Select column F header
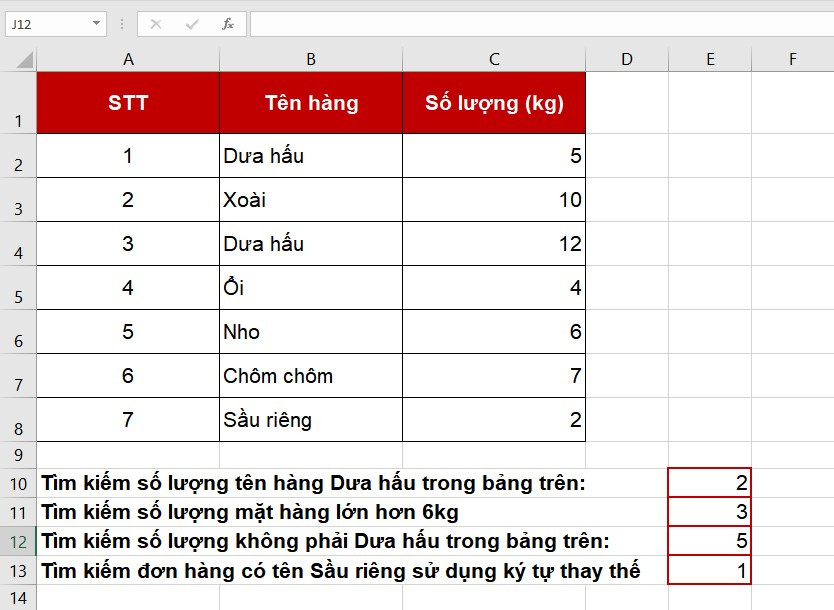This screenshot has width=834, height=610. tap(793, 59)
